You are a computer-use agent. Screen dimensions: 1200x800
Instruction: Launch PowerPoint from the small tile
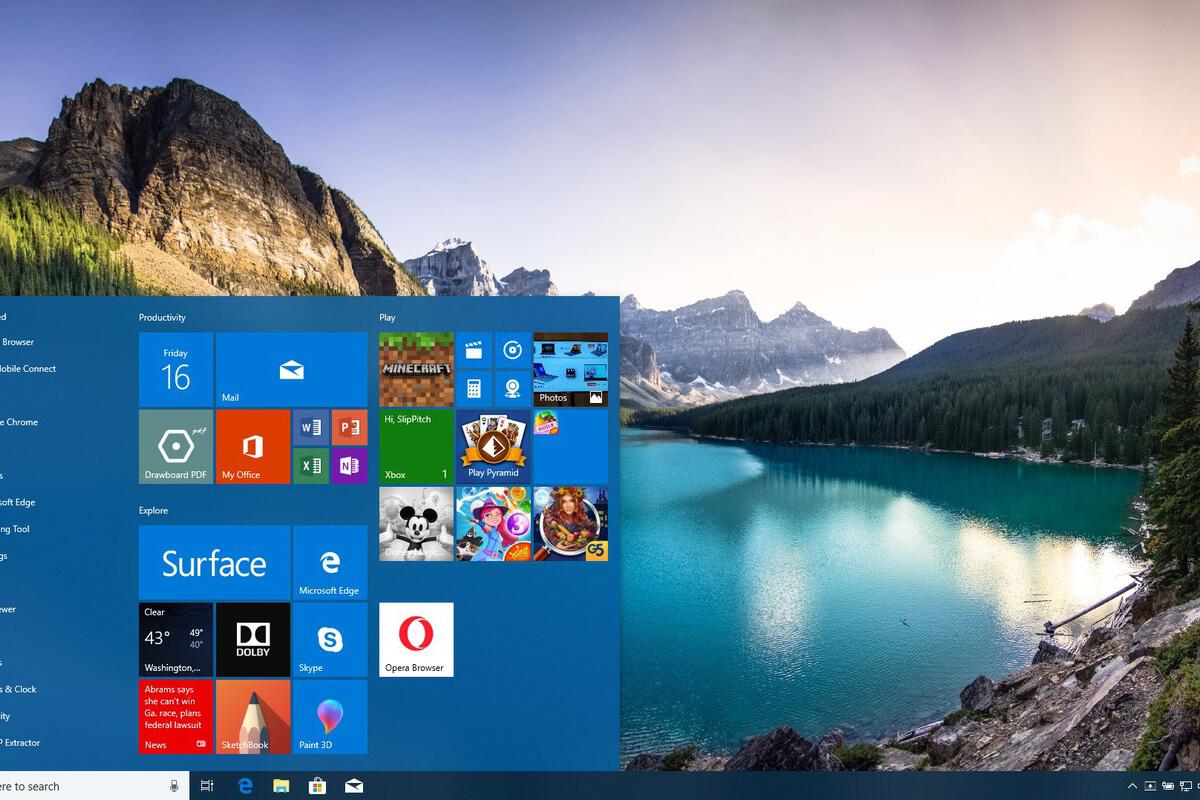click(x=349, y=427)
